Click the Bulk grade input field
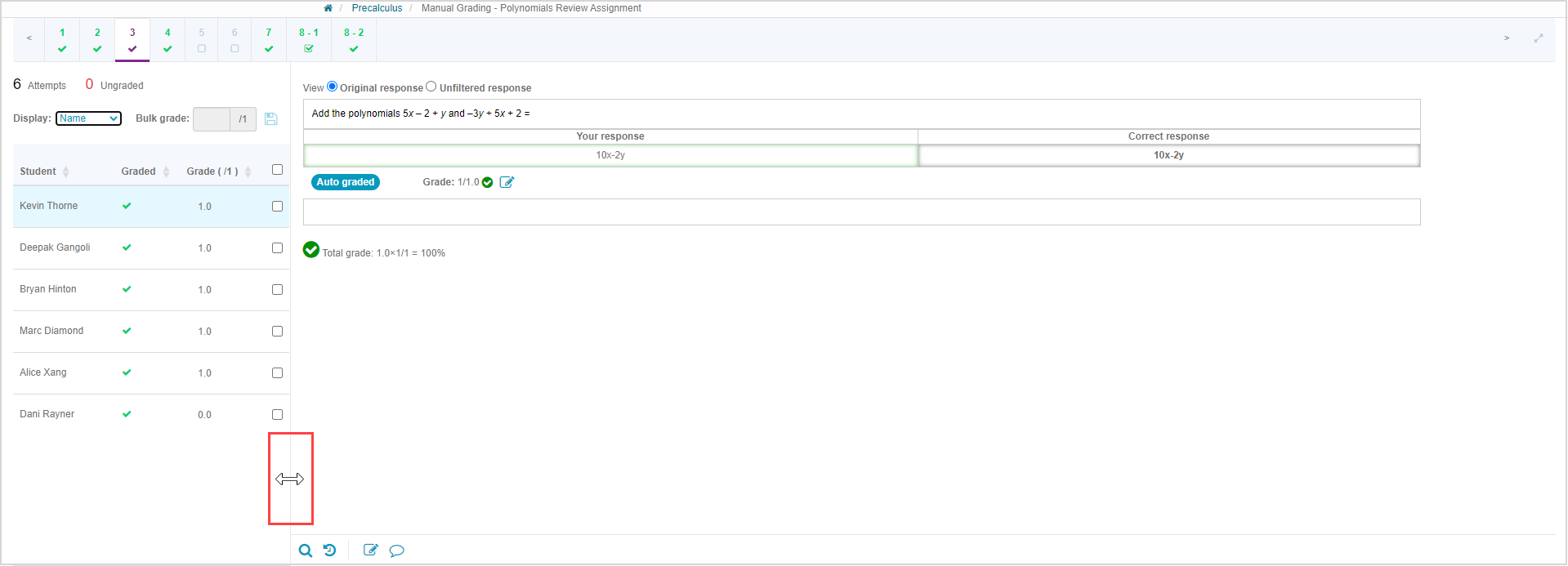Image resolution: width=1568 pixels, height=566 pixels. point(212,119)
